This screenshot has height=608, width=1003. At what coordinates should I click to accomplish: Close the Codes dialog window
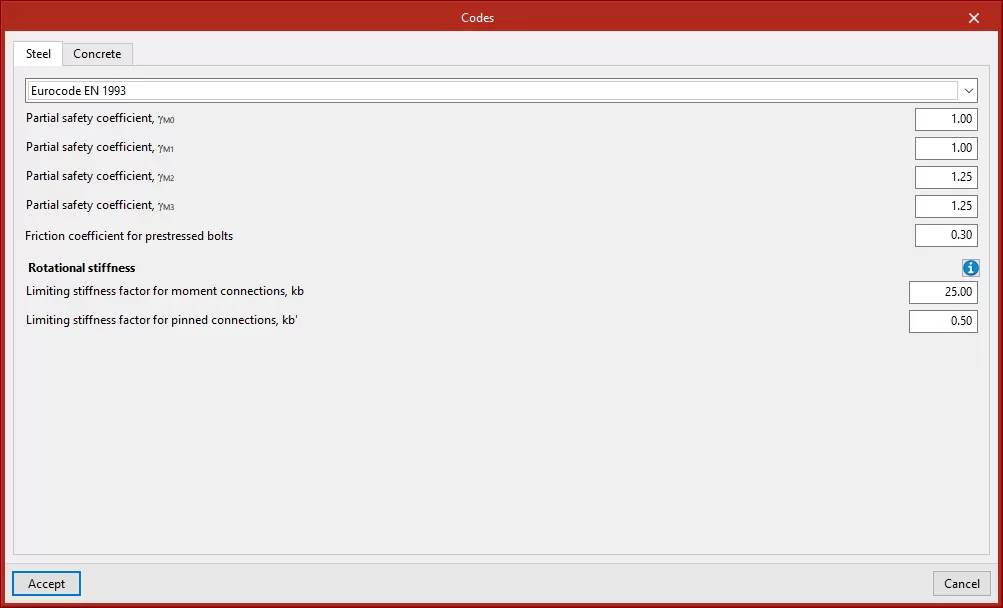[974, 17]
